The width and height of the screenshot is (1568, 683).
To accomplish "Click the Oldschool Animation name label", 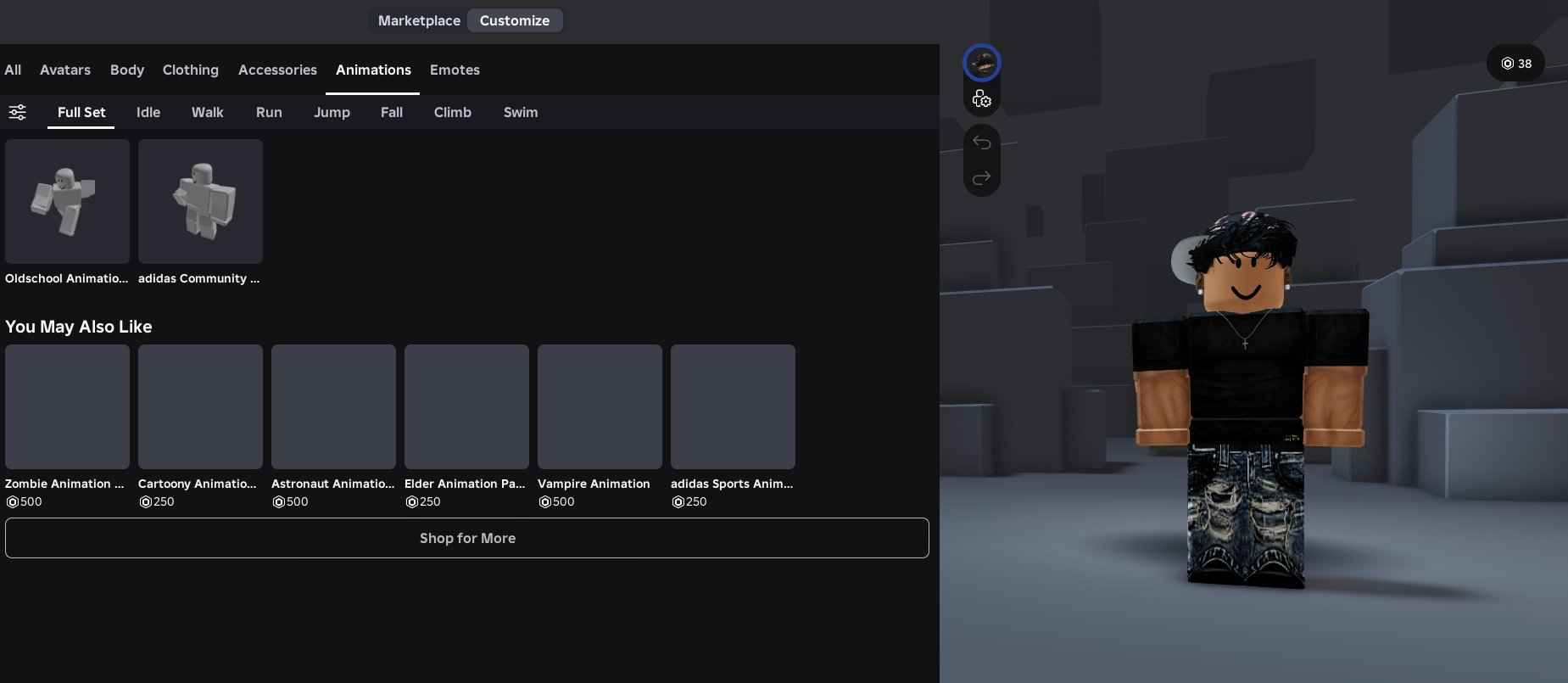I will coord(67,278).
